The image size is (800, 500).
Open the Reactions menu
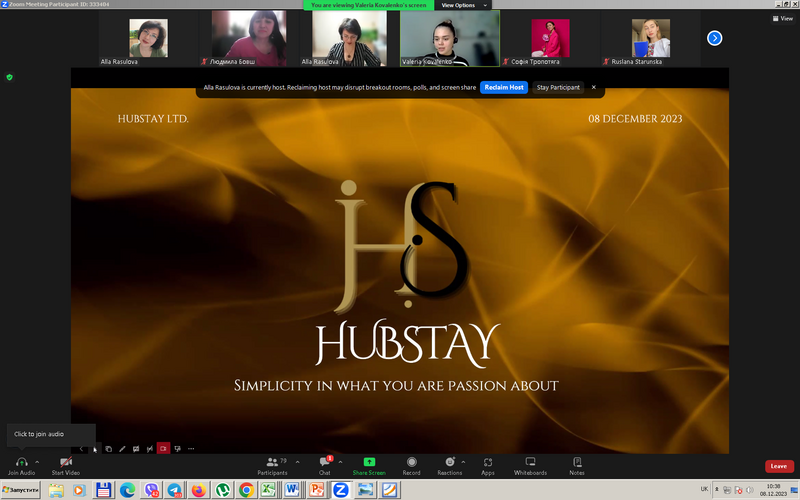(x=449, y=466)
